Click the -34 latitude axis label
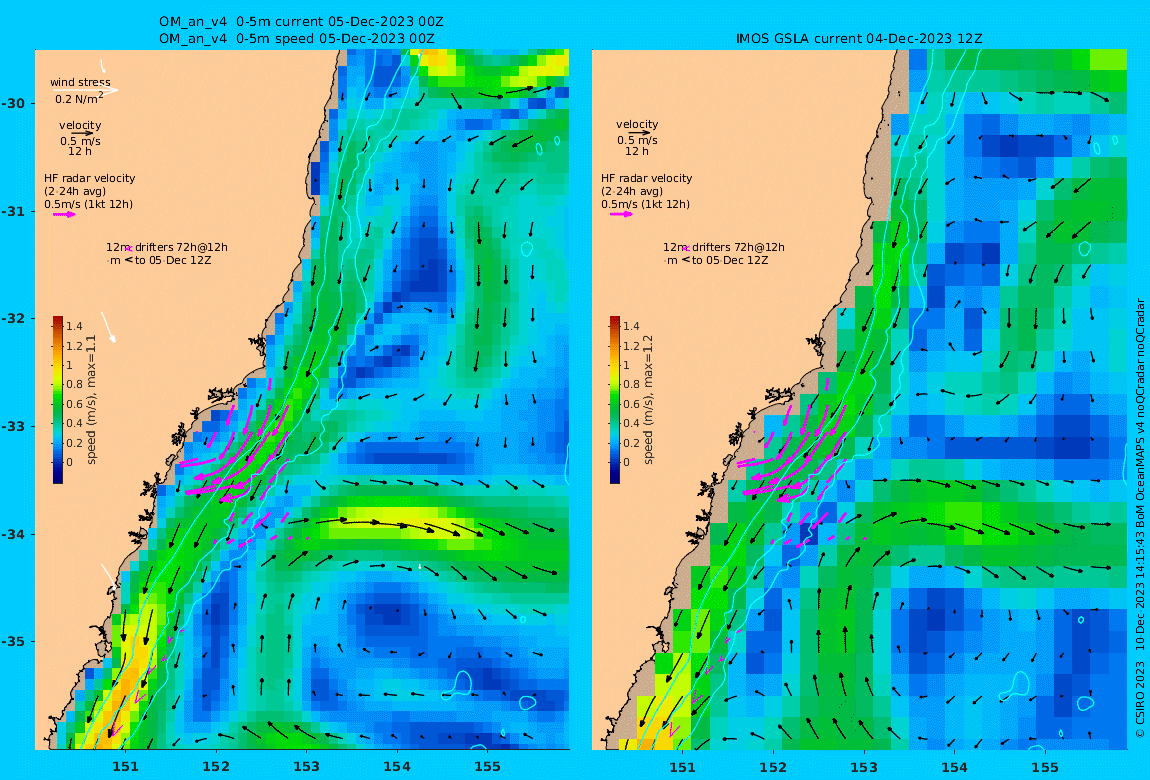Image resolution: width=1150 pixels, height=780 pixels. pyautogui.click(x=12, y=534)
